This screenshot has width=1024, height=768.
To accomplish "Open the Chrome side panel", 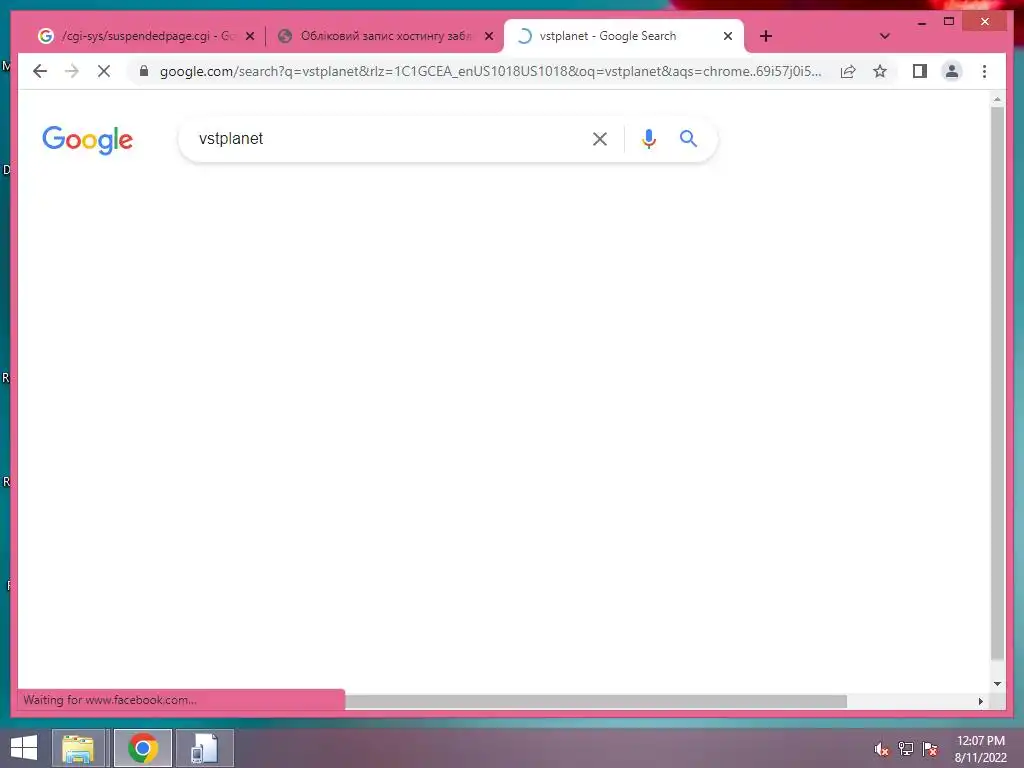I will (920, 71).
